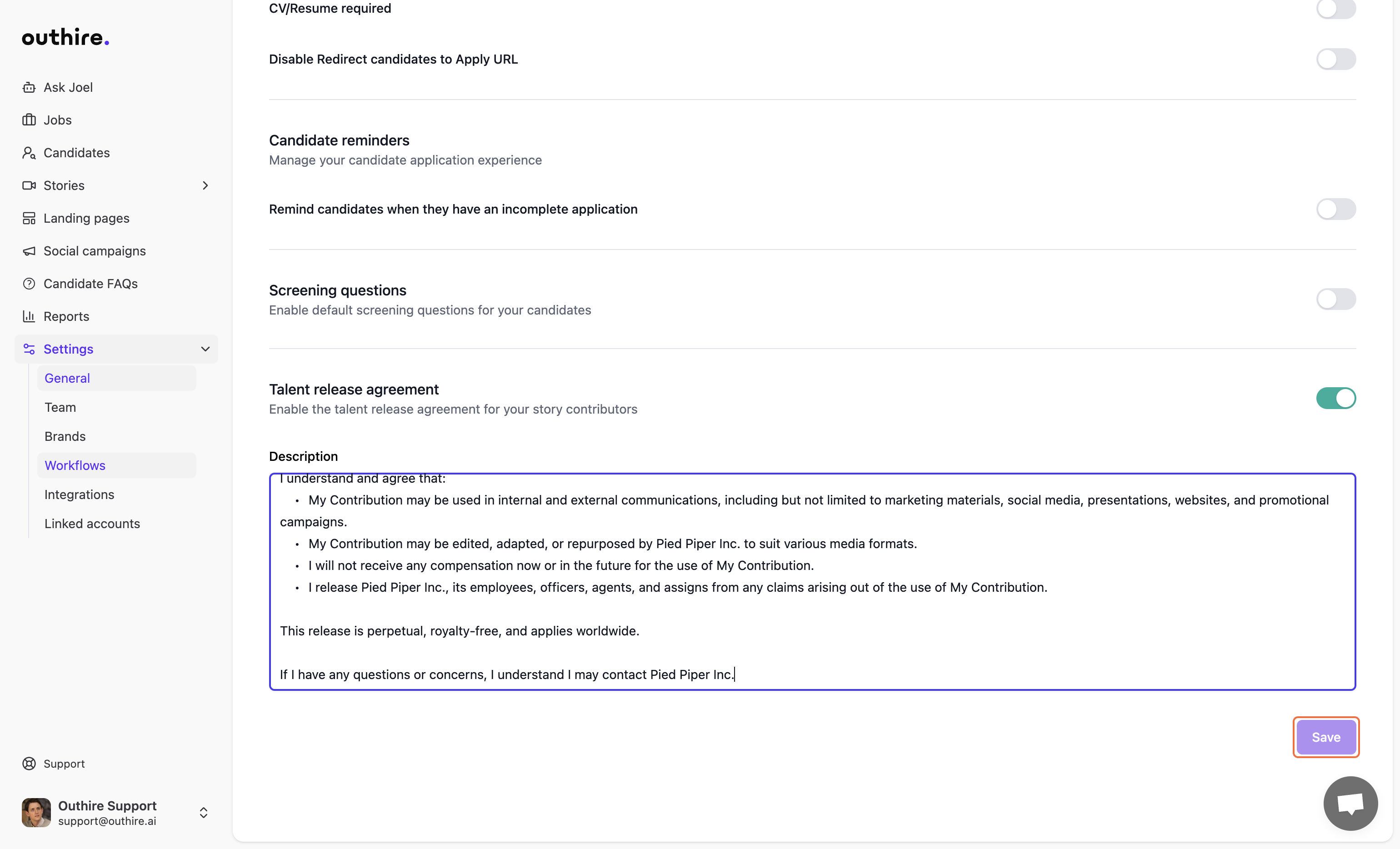
Task: Collapse the Settings menu chevron
Action: [x=205, y=349]
